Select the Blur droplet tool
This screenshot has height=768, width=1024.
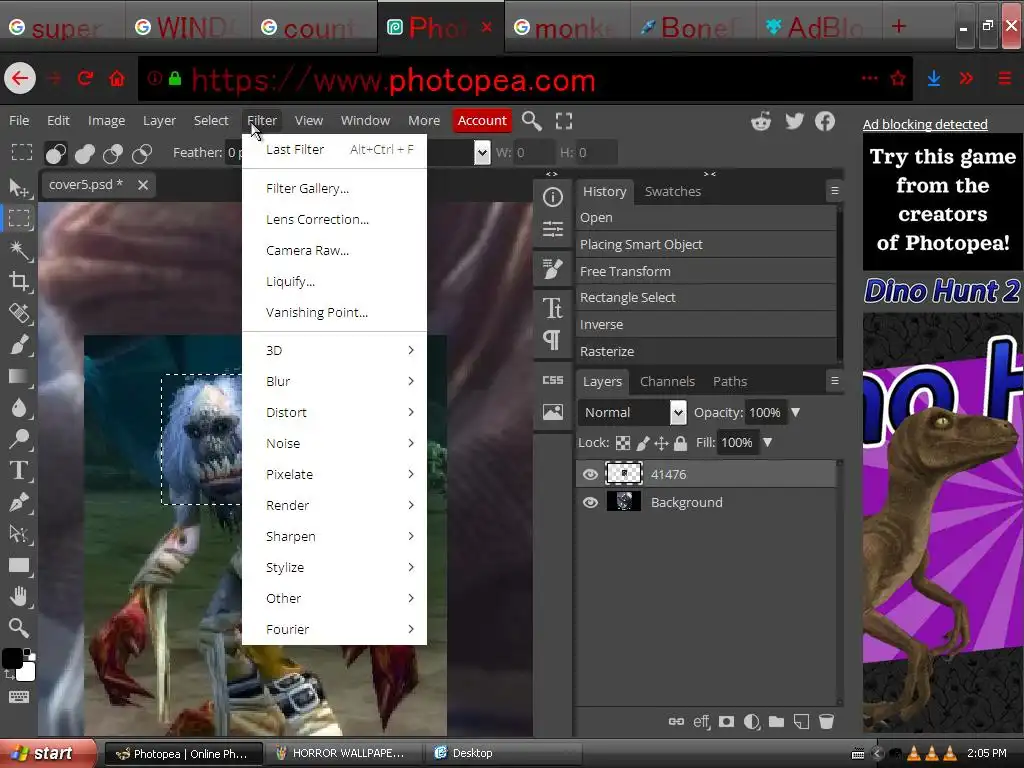point(19,408)
